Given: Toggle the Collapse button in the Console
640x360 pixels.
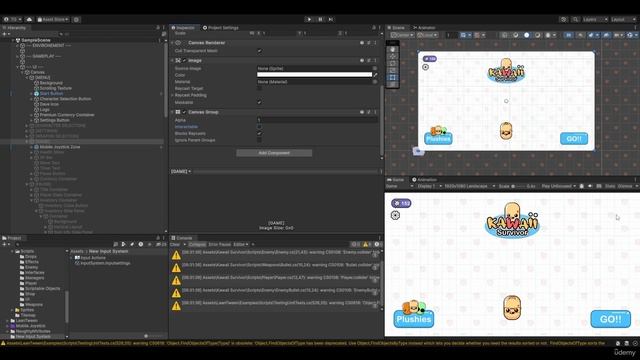Looking at the screenshot, I should click(197, 244).
